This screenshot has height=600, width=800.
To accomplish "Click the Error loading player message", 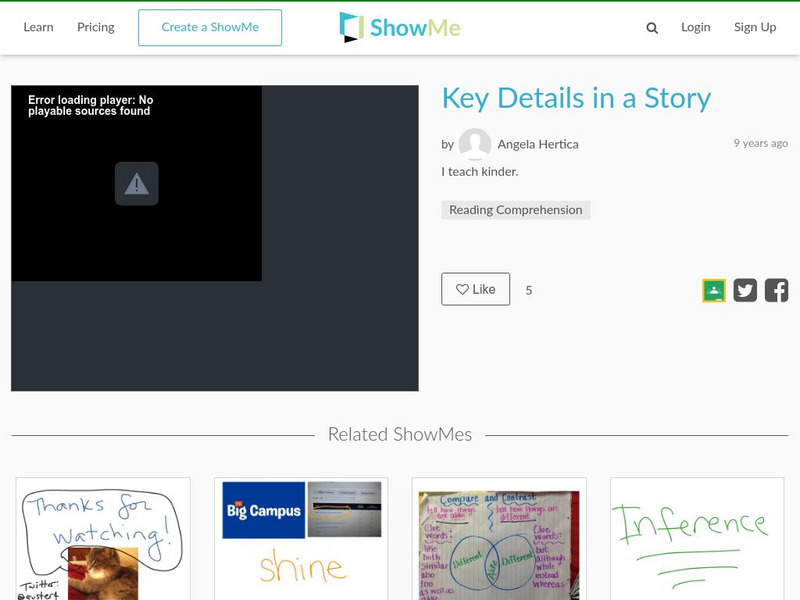I will click(90, 106).
